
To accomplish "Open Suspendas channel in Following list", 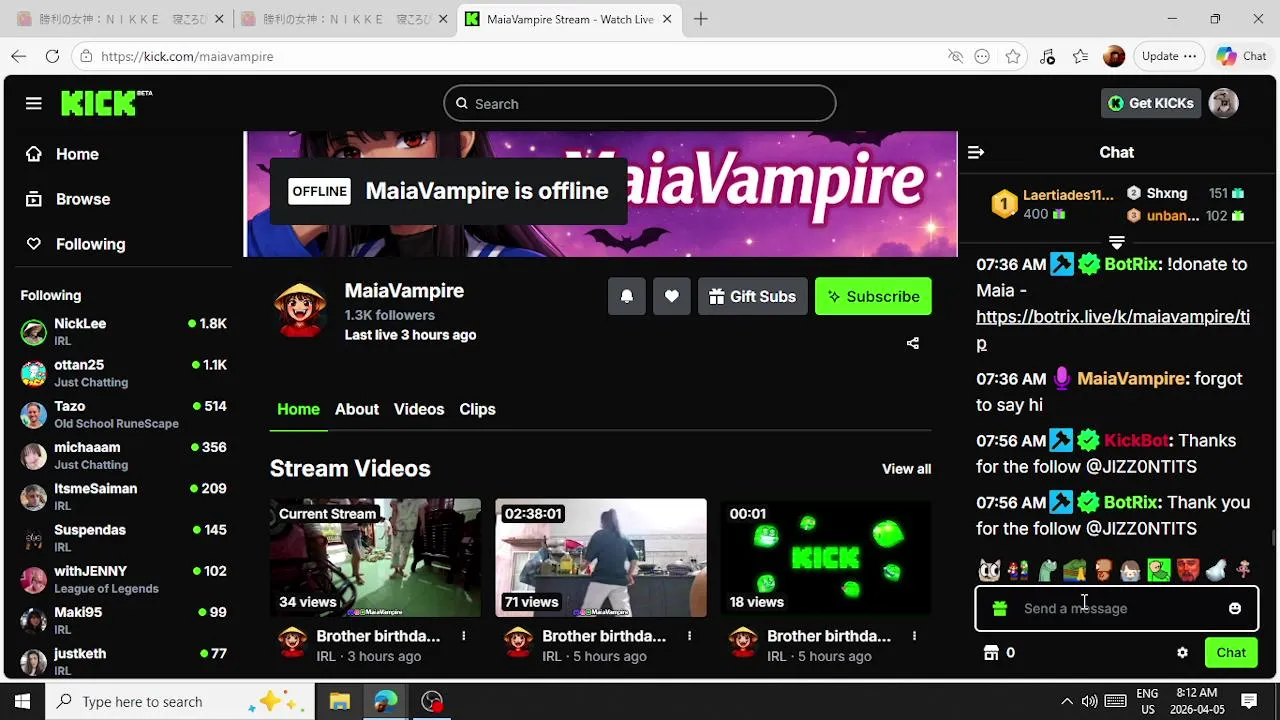I will [124, 538].
